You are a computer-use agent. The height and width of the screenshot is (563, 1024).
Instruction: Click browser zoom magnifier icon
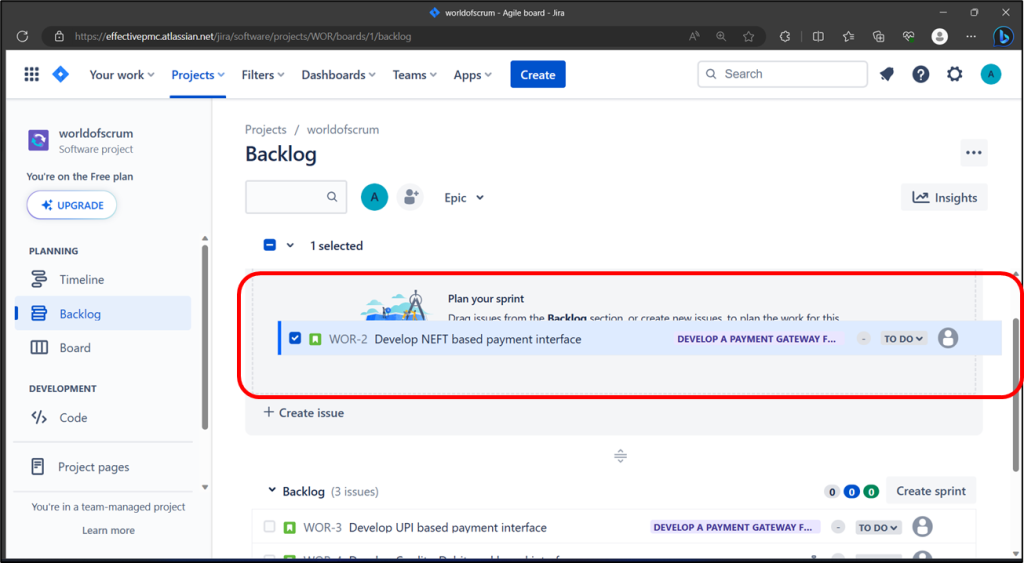coord(721,37)
